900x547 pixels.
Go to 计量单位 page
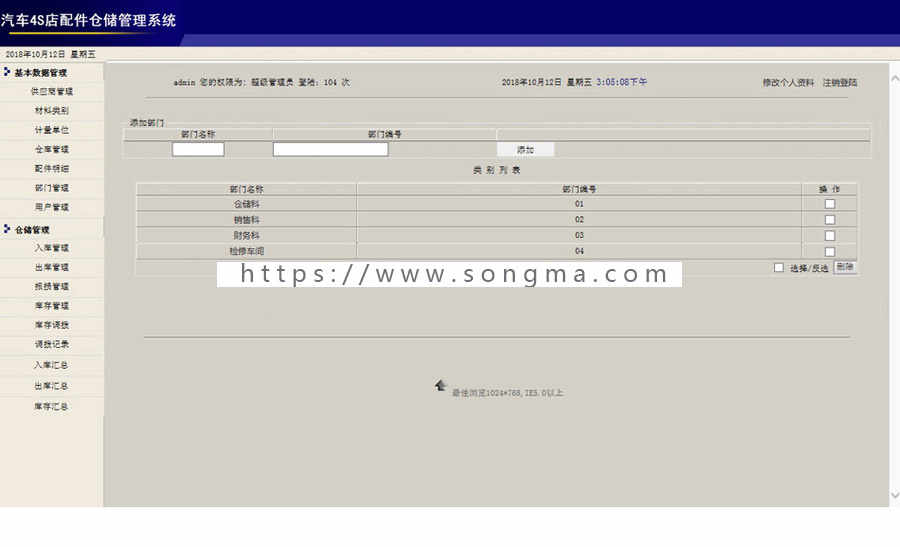tap(52, 130)
